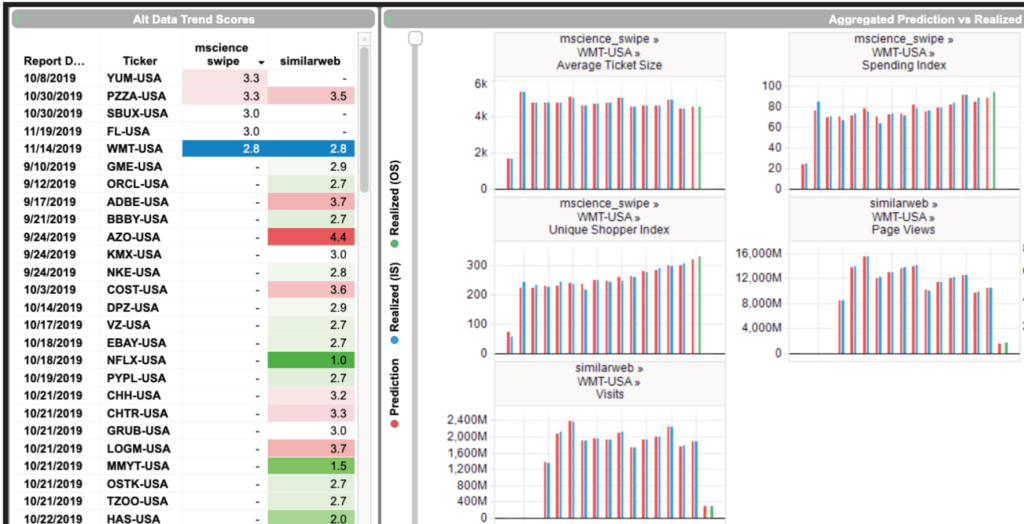Viewport: 1024px width, 524px height.
Task: Click the 3.6 similarweb score for COST-USA
Action: [312, 289]
